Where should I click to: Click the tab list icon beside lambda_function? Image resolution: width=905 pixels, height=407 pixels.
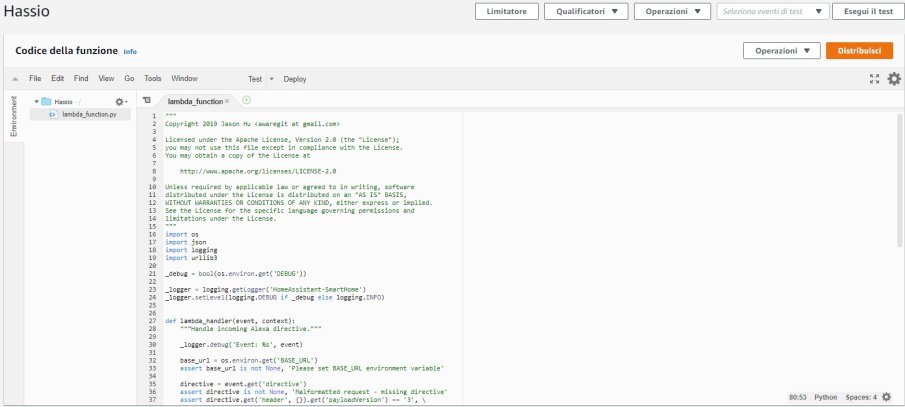tap(147, 100)
